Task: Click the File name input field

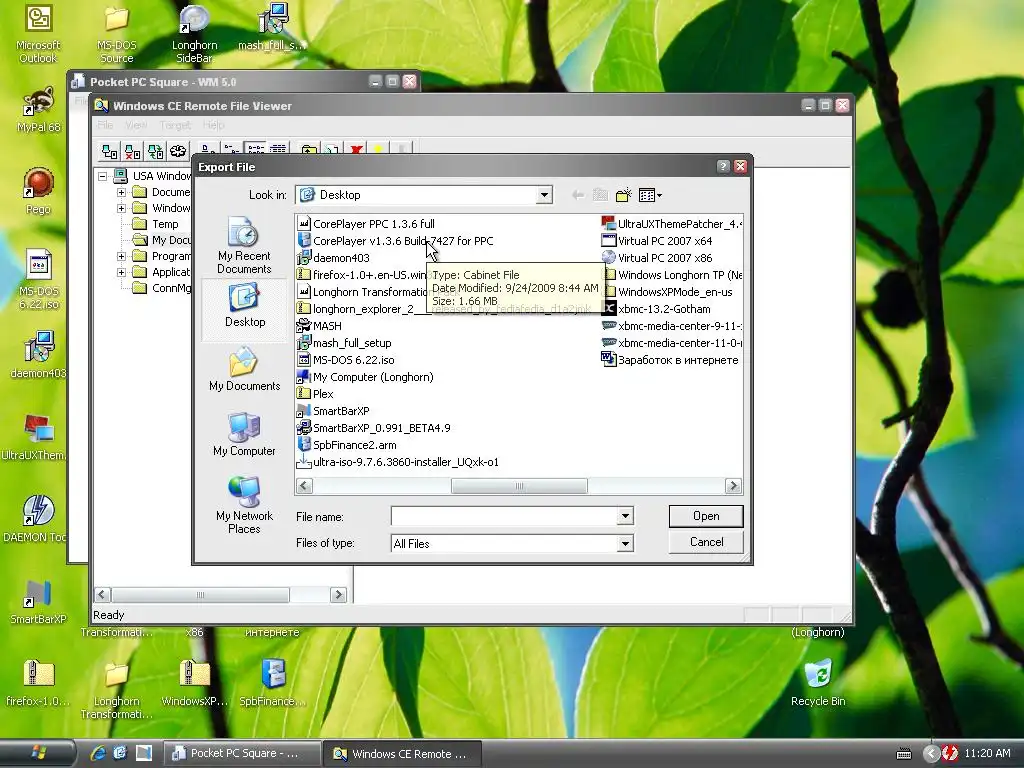Action: (x=505, y=516)
